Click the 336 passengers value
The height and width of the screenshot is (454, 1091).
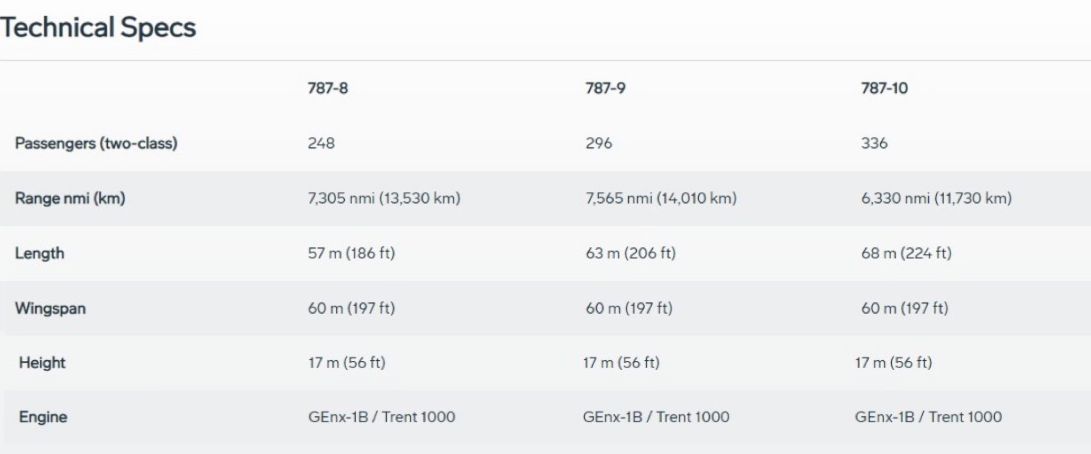[875, 143]
